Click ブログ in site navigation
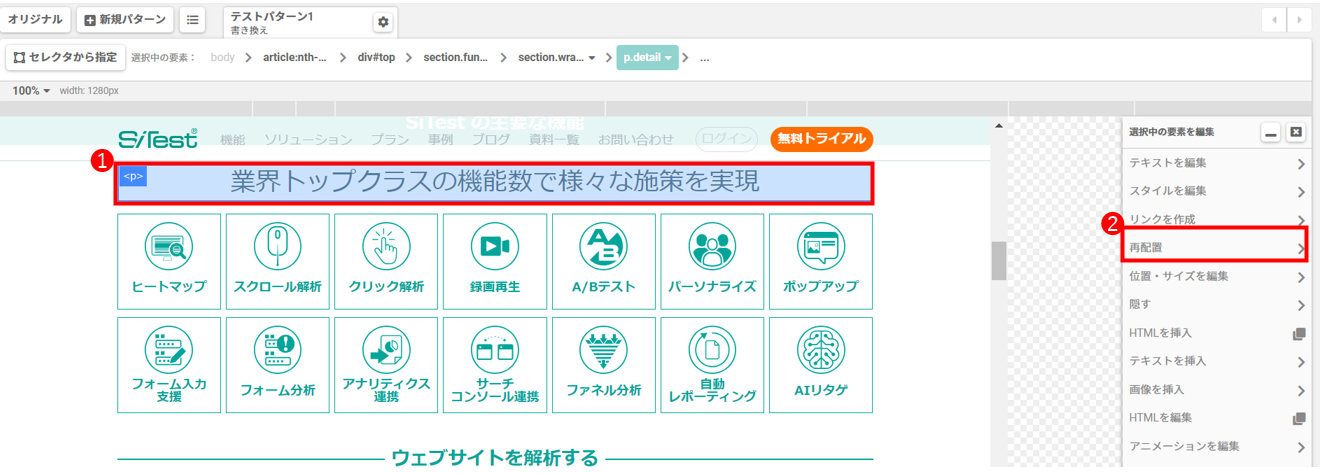This screenshot has width=1320, height=473. (x=491, y=140)
